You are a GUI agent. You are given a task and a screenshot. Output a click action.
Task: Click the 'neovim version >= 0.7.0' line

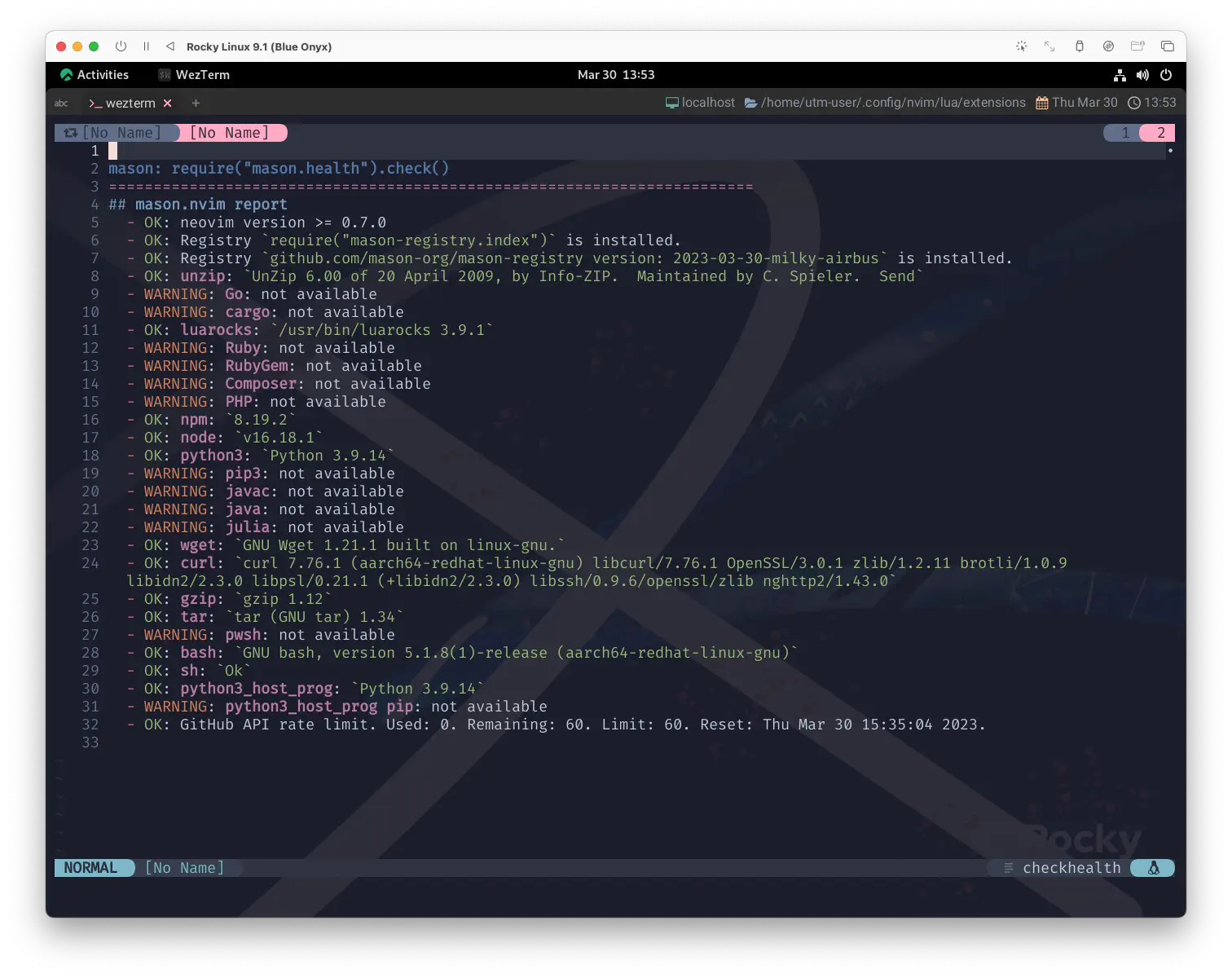pyautogui.click(x=256, y=222)
